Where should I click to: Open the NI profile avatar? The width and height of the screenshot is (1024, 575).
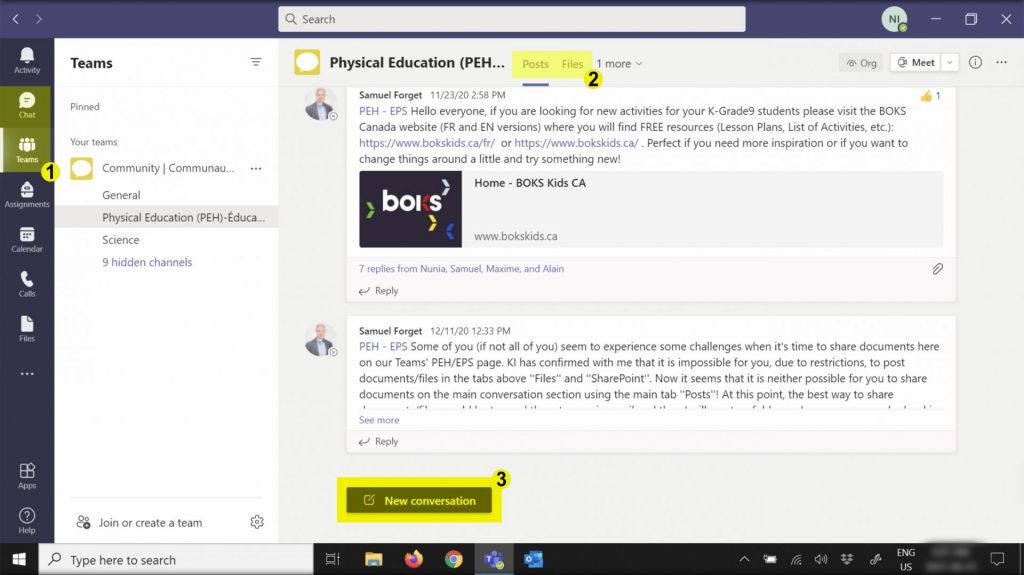[x=894, y=19]
